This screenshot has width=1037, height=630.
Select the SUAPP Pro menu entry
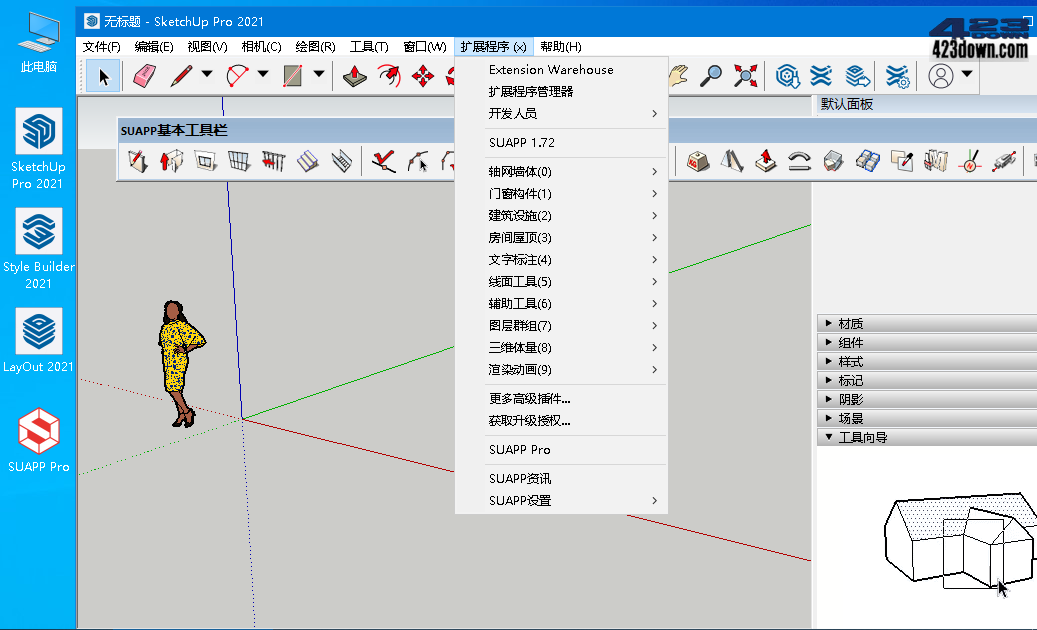pos(561,450)
